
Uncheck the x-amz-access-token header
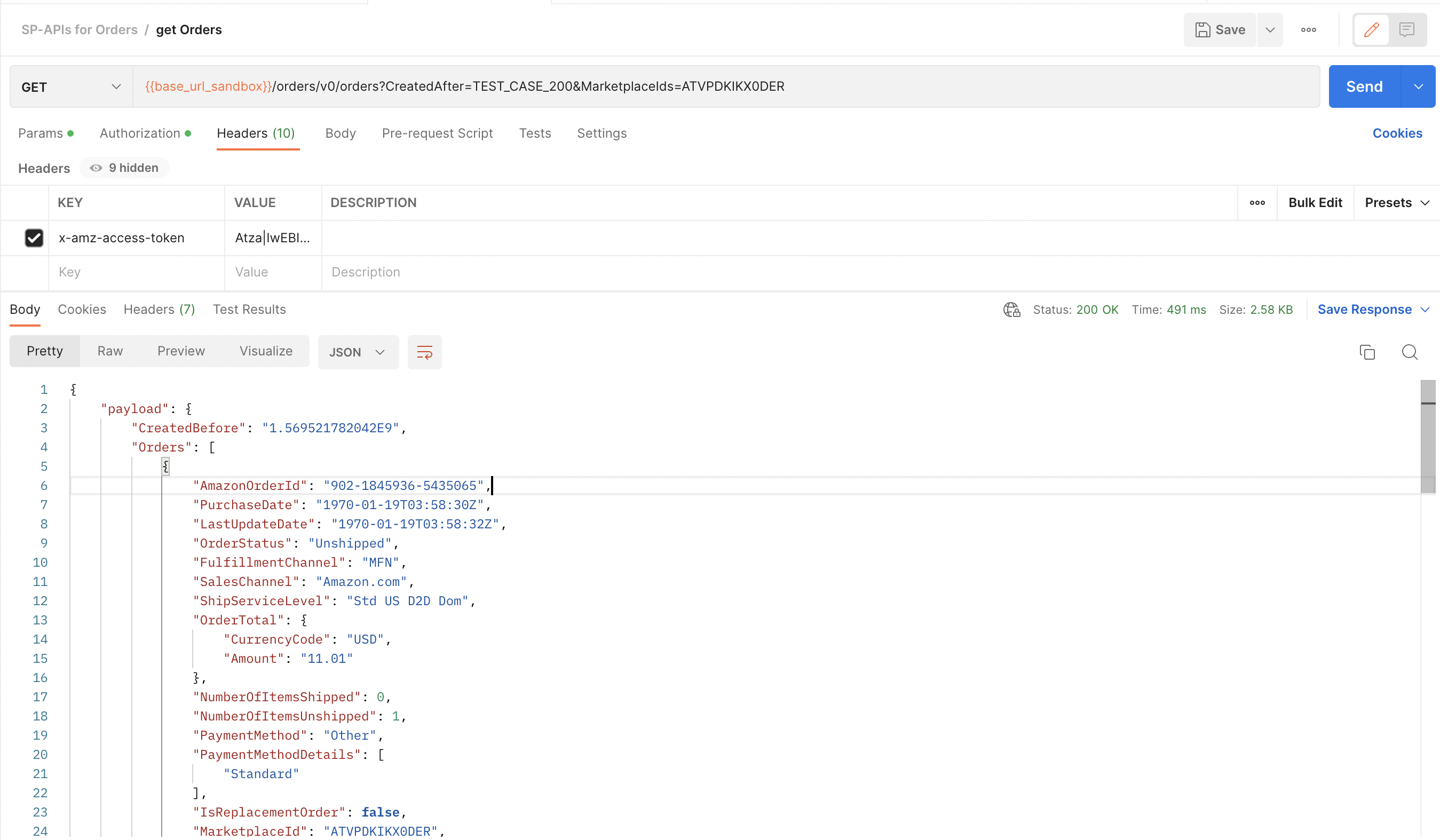[34, 239]
